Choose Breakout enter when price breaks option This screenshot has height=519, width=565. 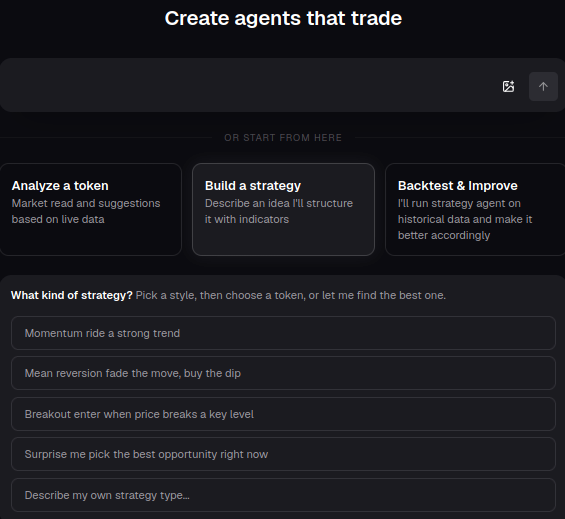tap(283, 414)
